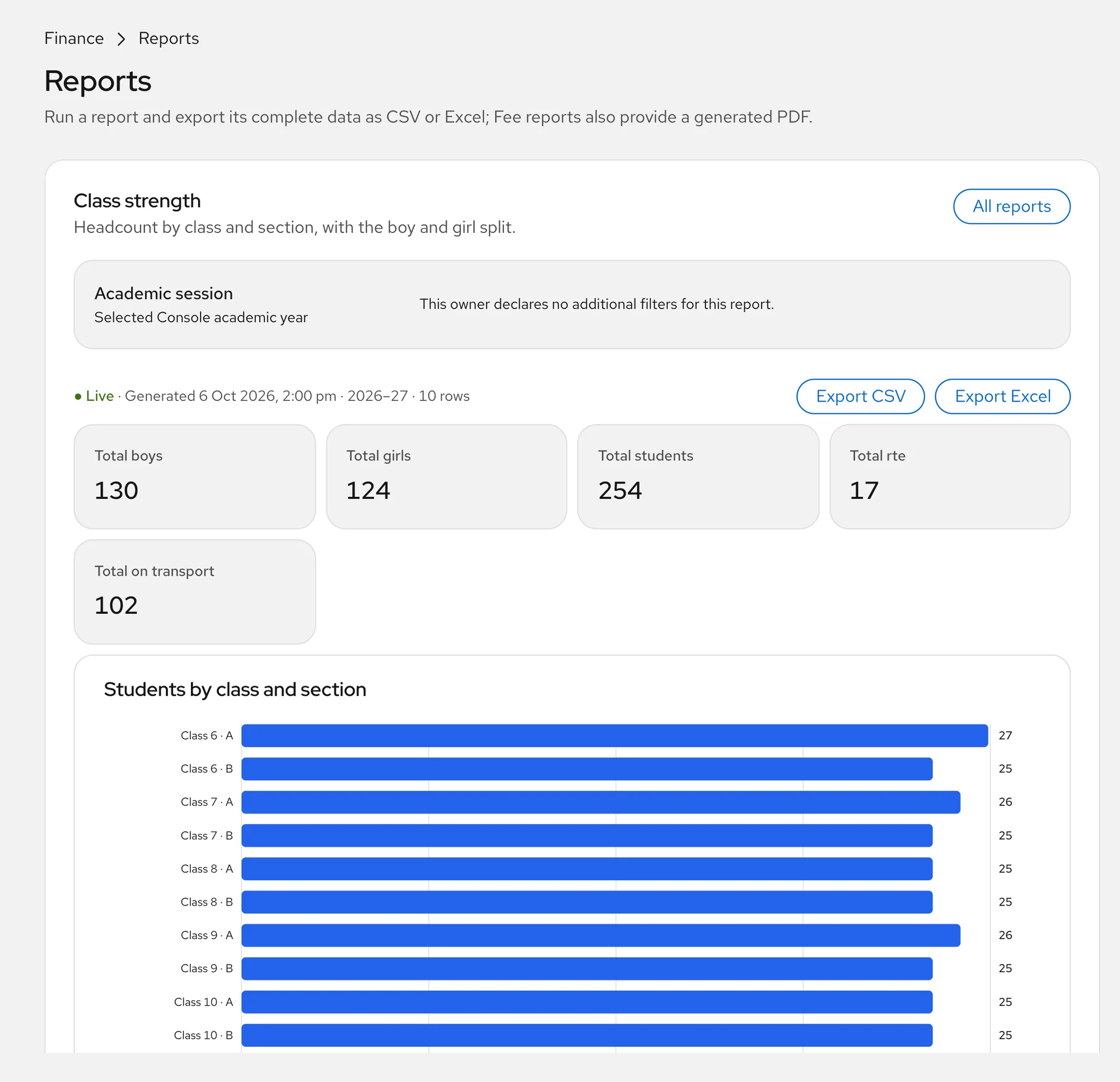
Task: Select the Total on transport card
Action: pyautogui.click(x=195, y=592)
